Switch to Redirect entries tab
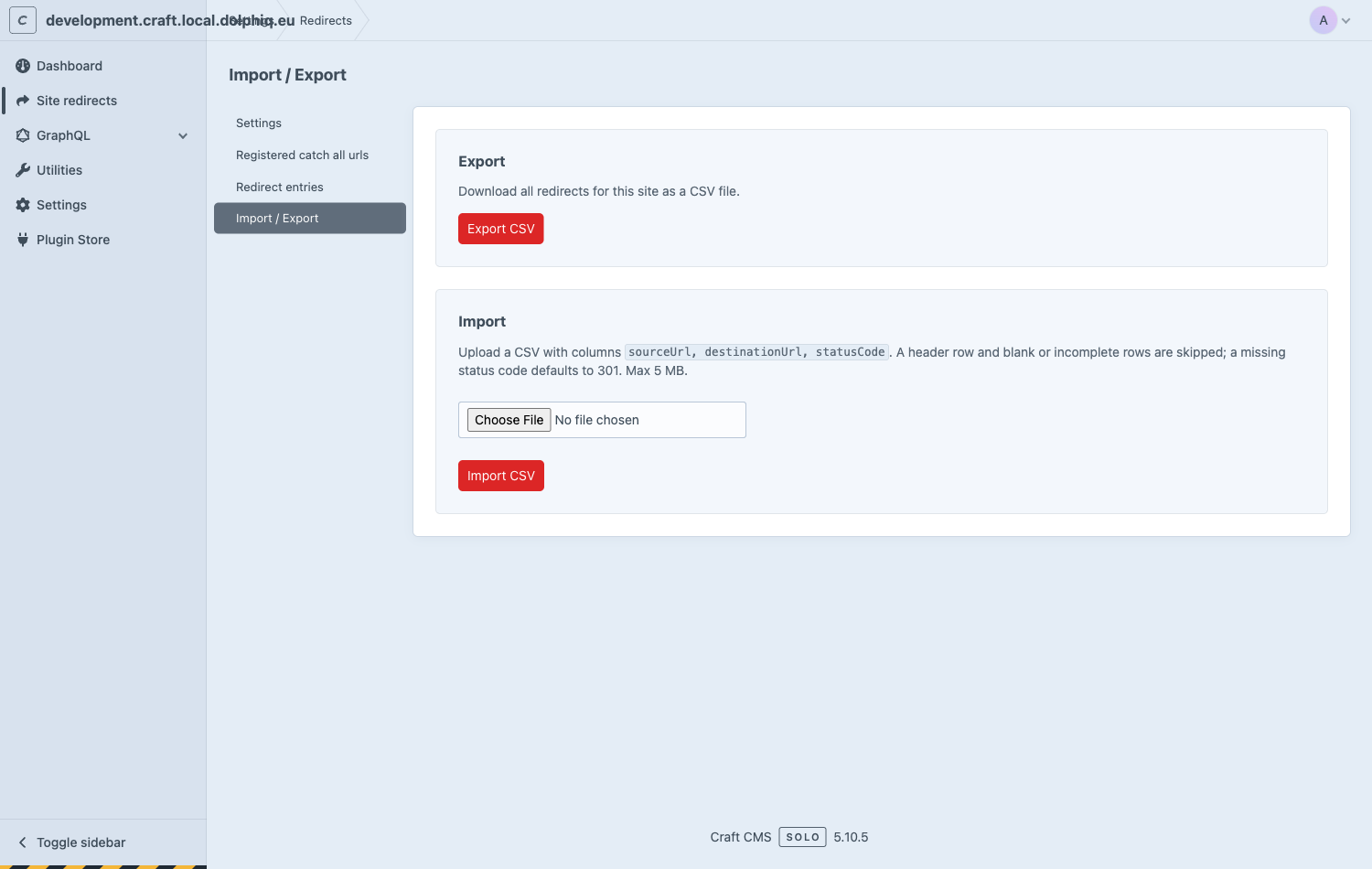The height and width of the screenshot is (869, 1372). (310, 188)
